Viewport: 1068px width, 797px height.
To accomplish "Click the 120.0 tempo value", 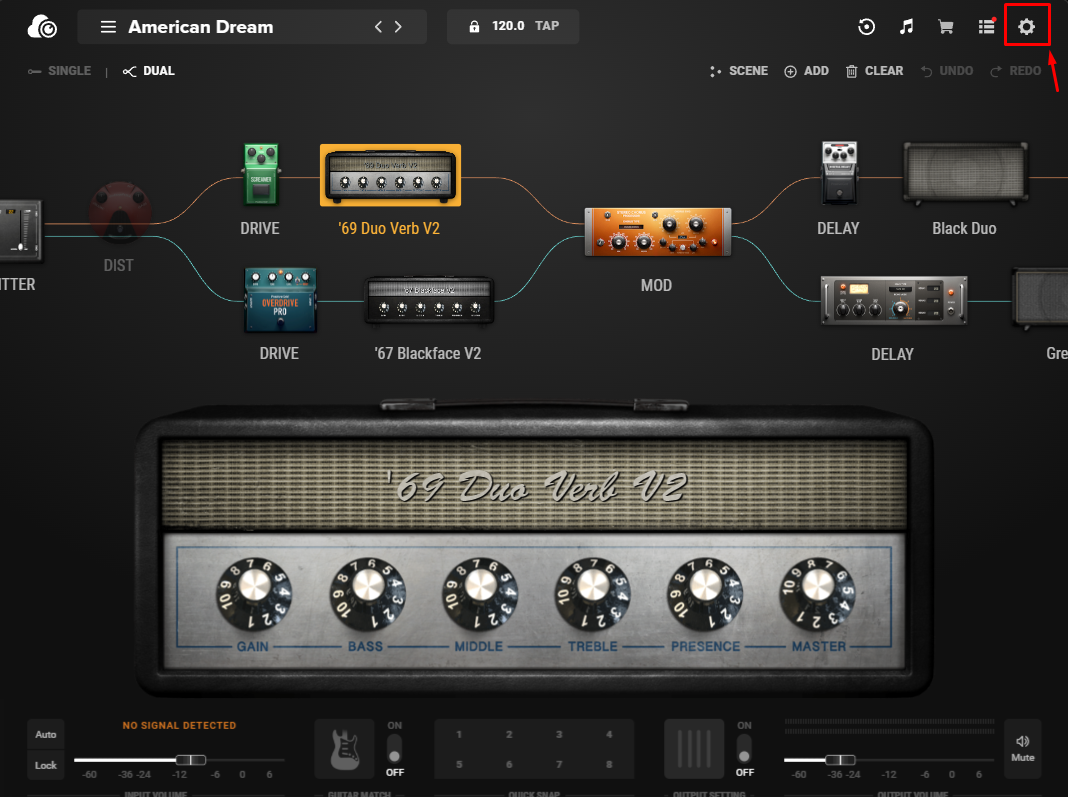I will click(x=508, y=26).
